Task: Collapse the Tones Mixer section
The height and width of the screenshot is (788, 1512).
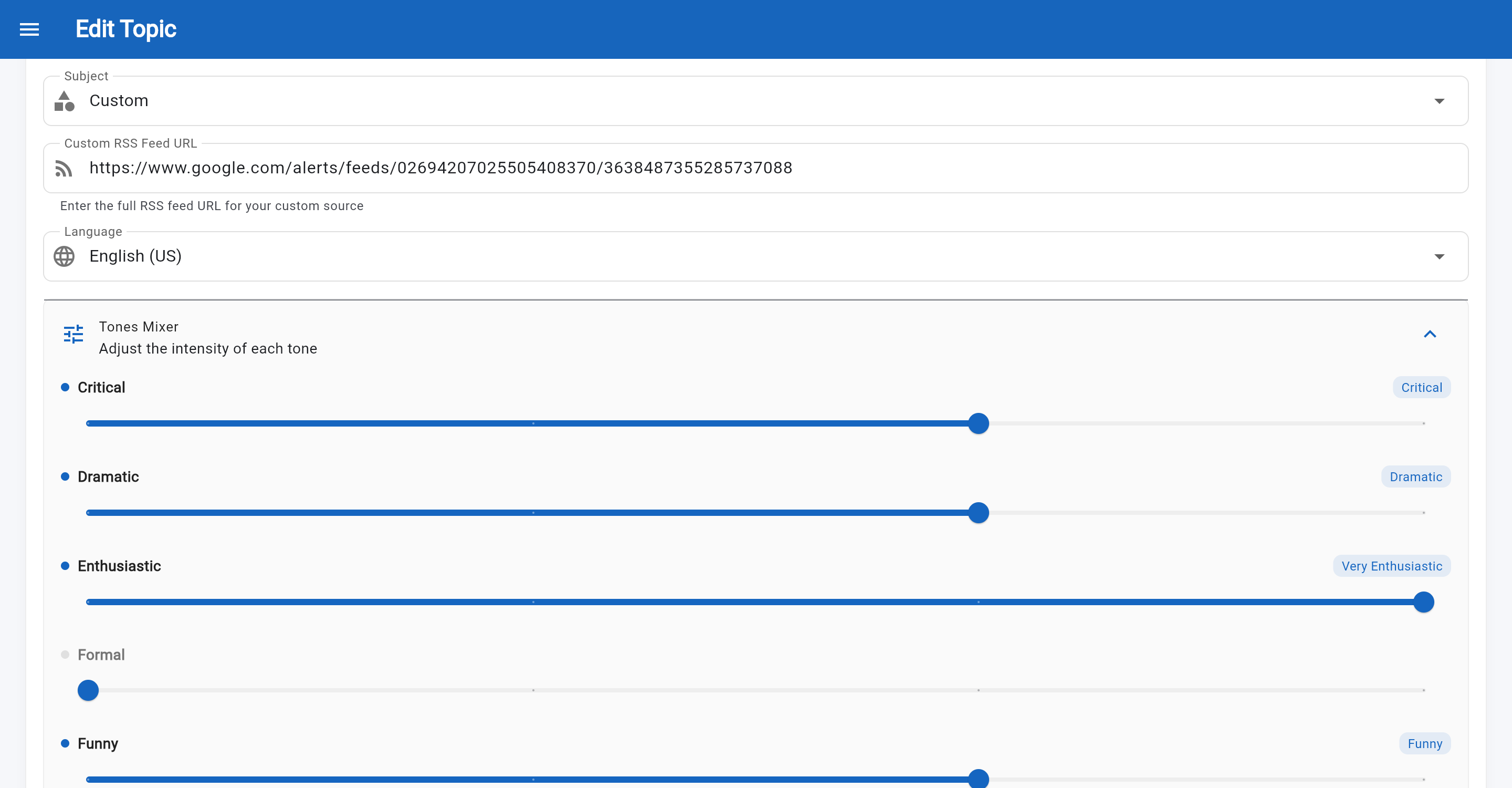Action: (1431, 334)
